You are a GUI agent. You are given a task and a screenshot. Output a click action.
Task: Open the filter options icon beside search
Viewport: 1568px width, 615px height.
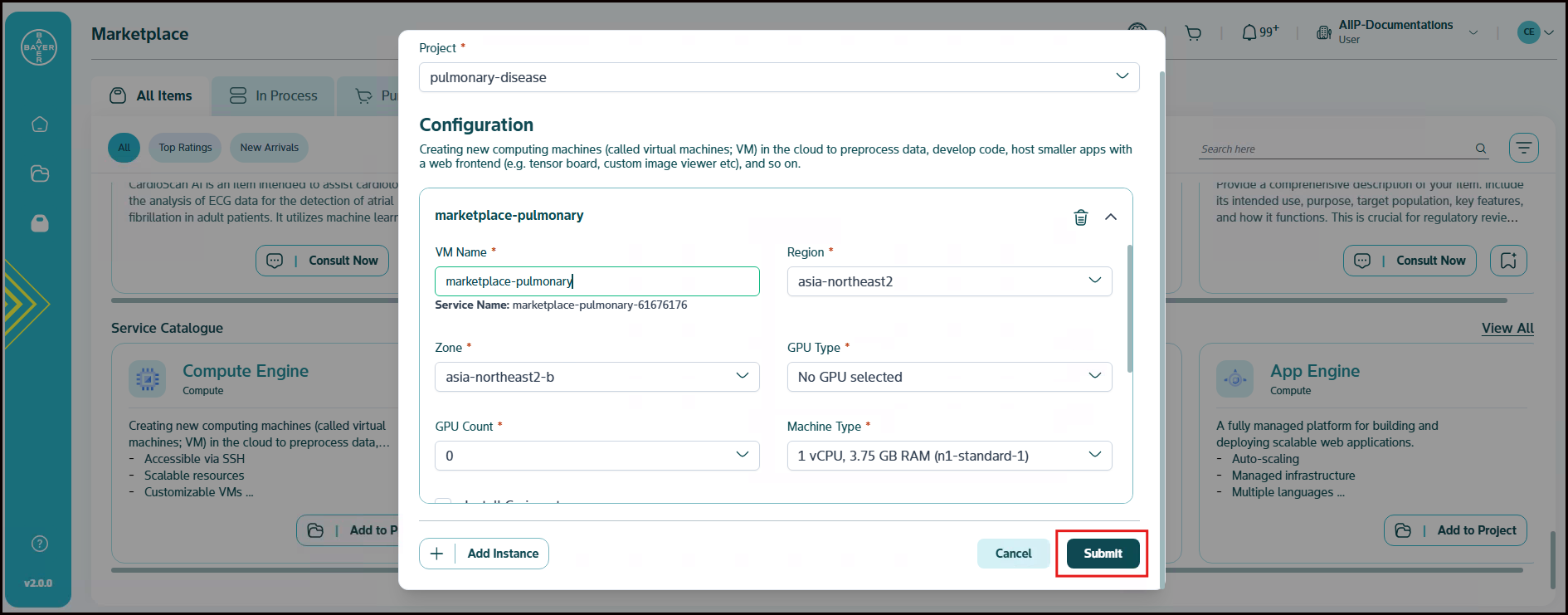point(1523,148)
